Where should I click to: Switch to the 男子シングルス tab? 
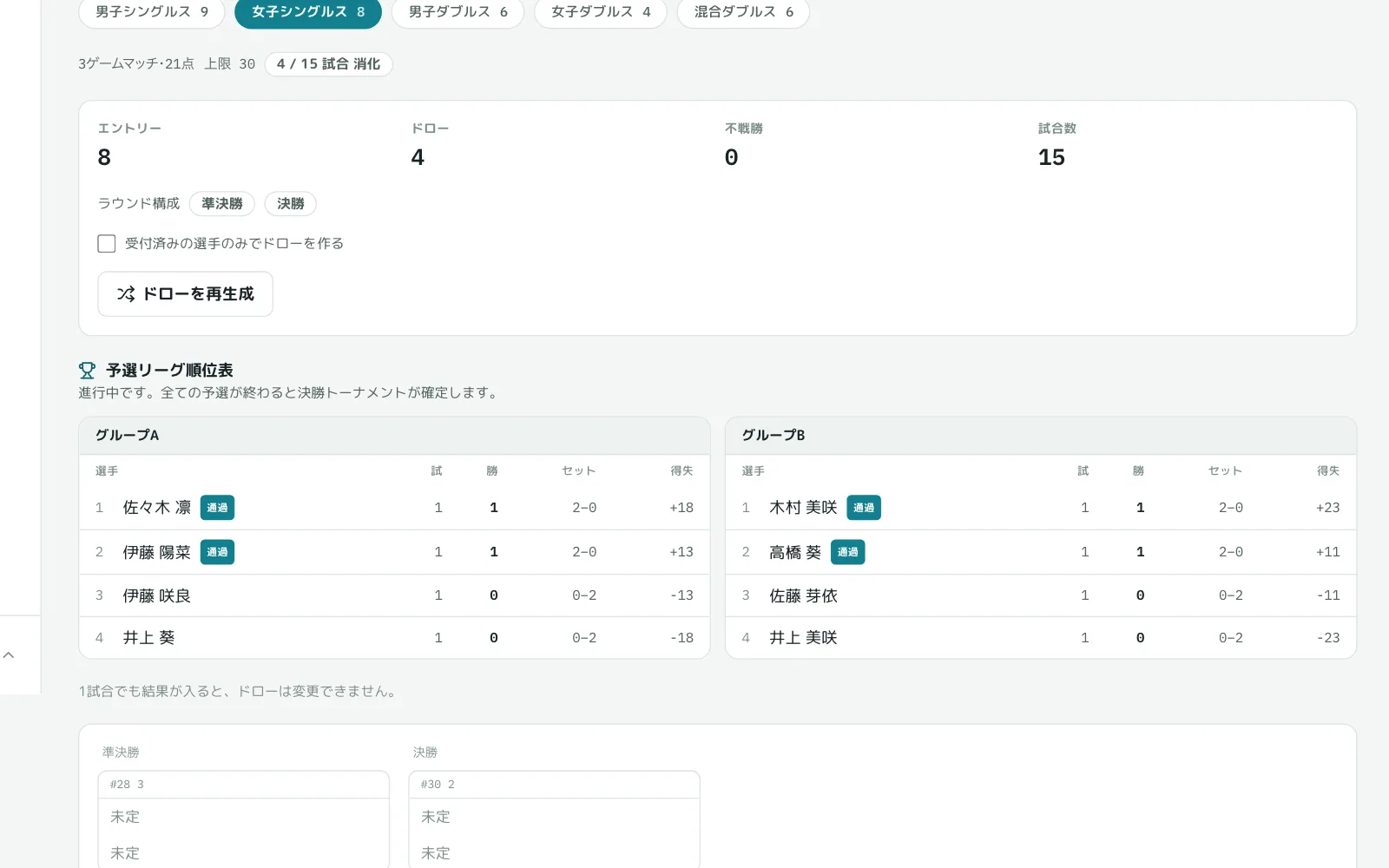pos(152,12)
